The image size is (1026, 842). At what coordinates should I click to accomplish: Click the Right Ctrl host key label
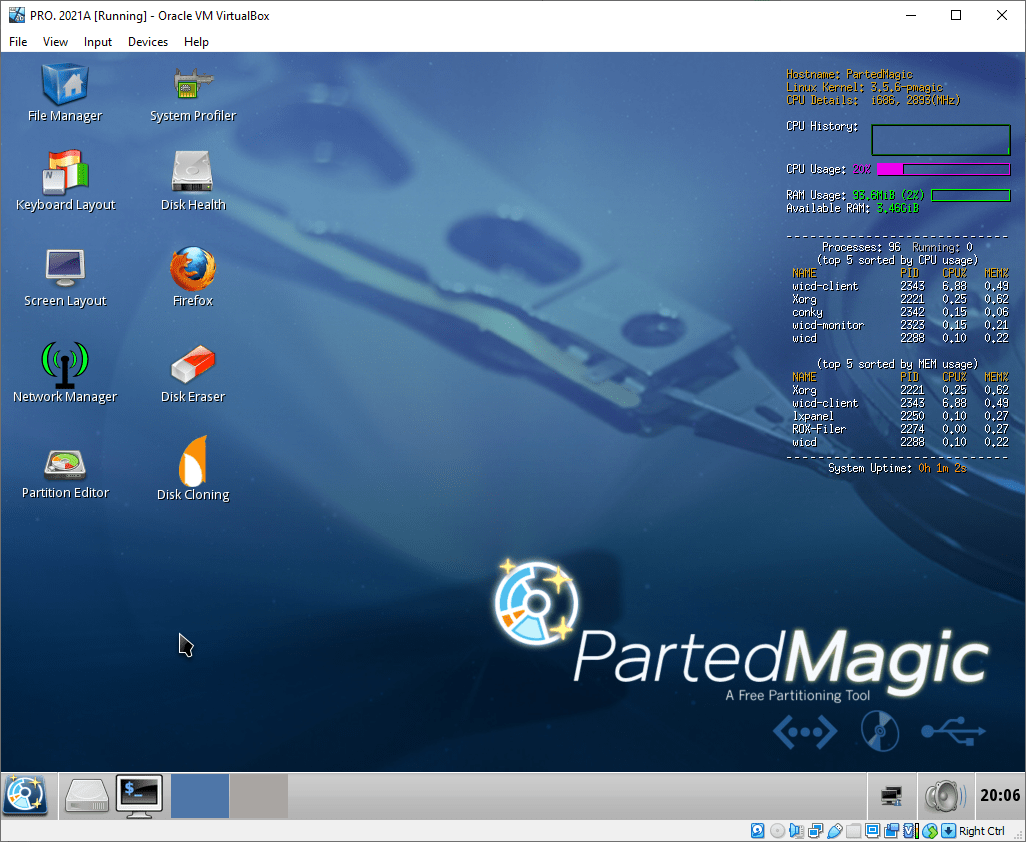point(982,831)
